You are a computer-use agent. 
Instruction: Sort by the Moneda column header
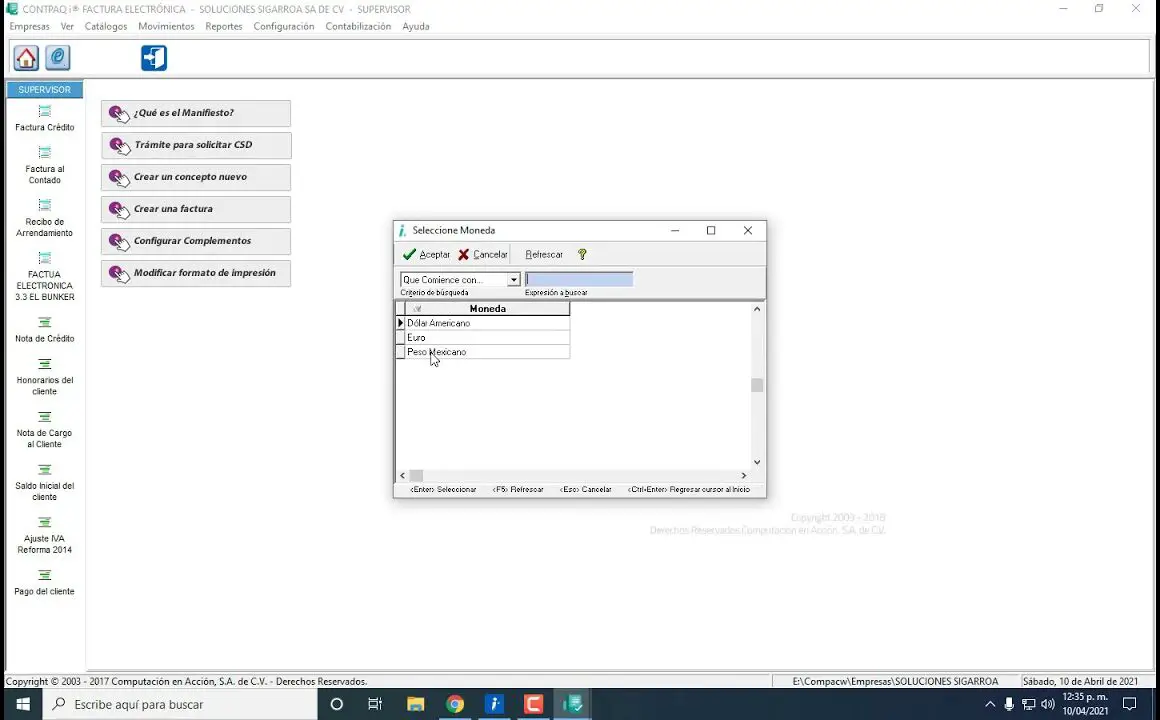487,309
